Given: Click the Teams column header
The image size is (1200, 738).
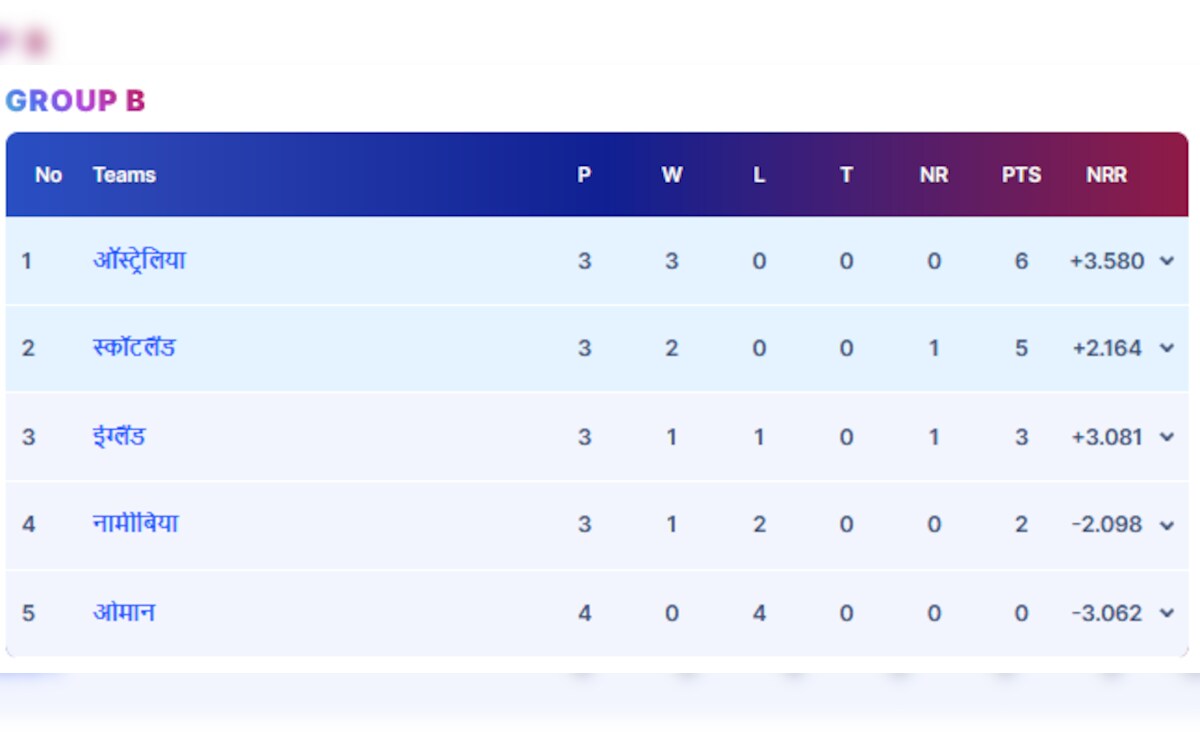Looking at the screenshot, I should (x=124, y=175).
